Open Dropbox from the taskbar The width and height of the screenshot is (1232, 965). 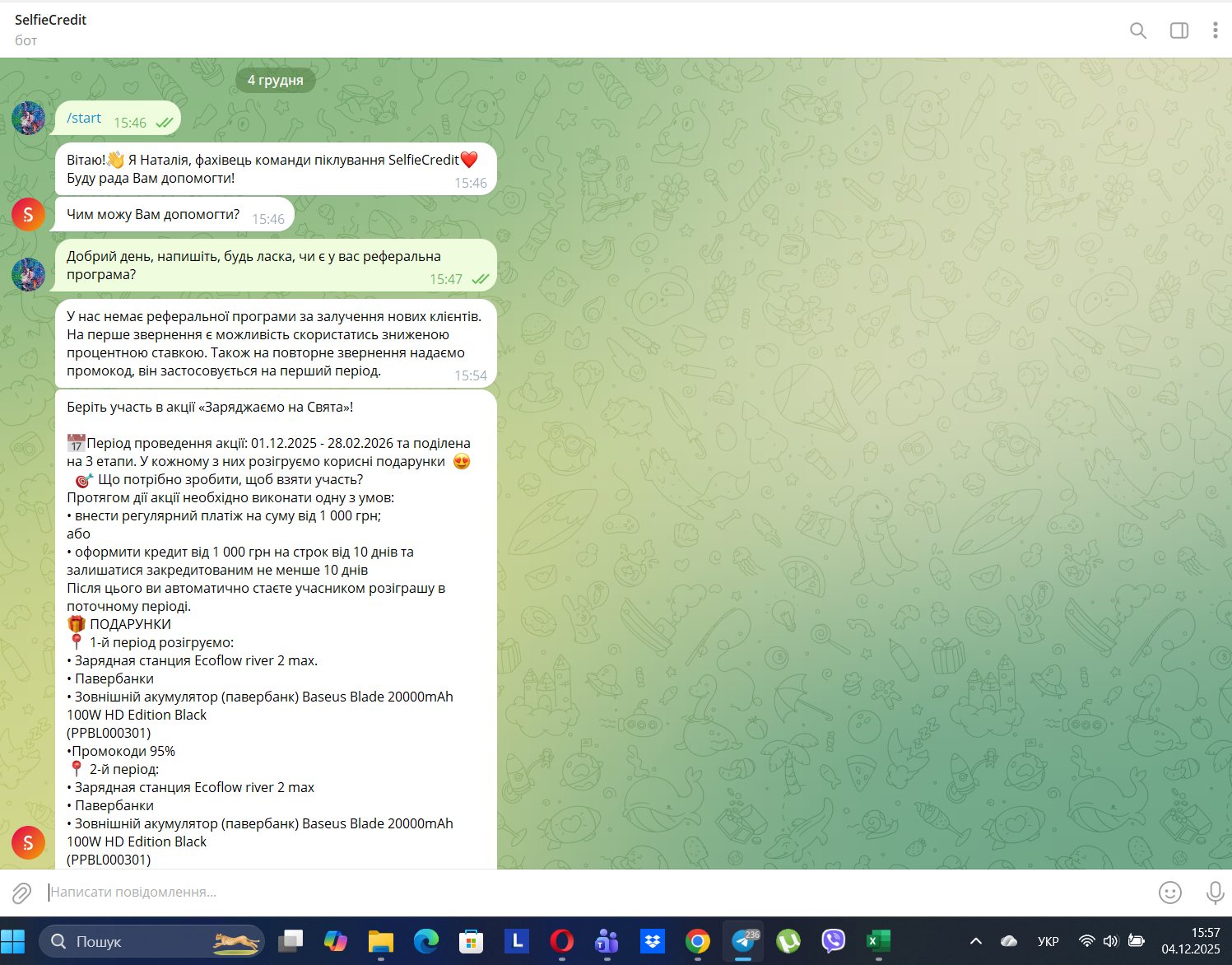coord(653,941)
